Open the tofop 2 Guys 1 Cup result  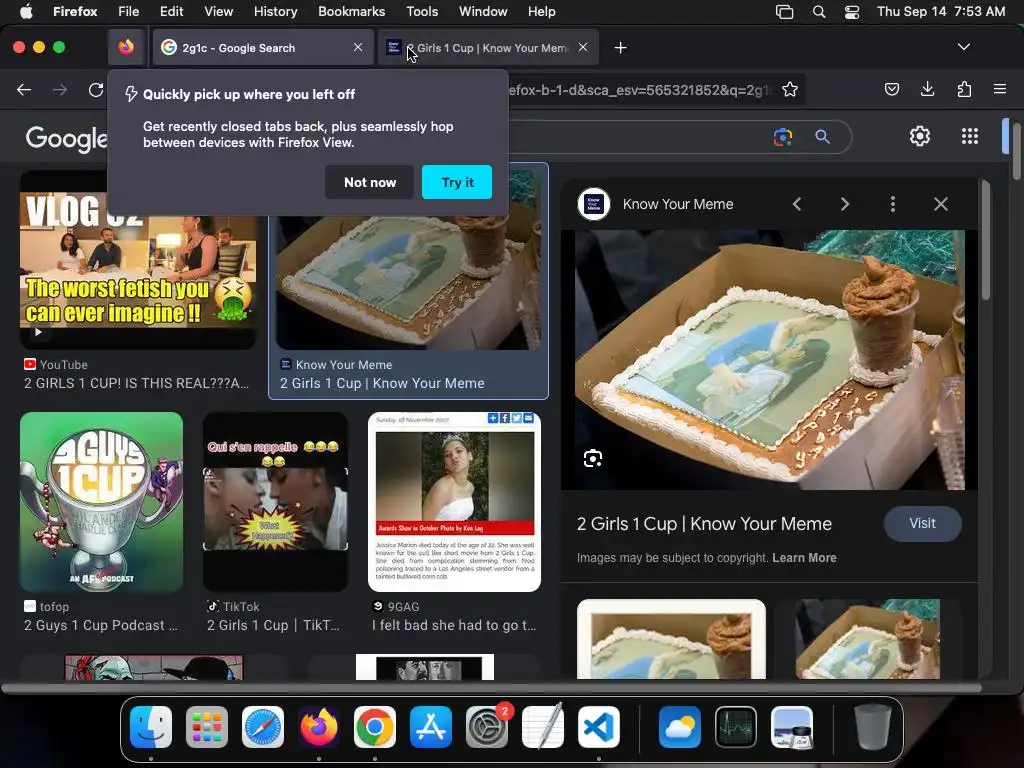101,502
